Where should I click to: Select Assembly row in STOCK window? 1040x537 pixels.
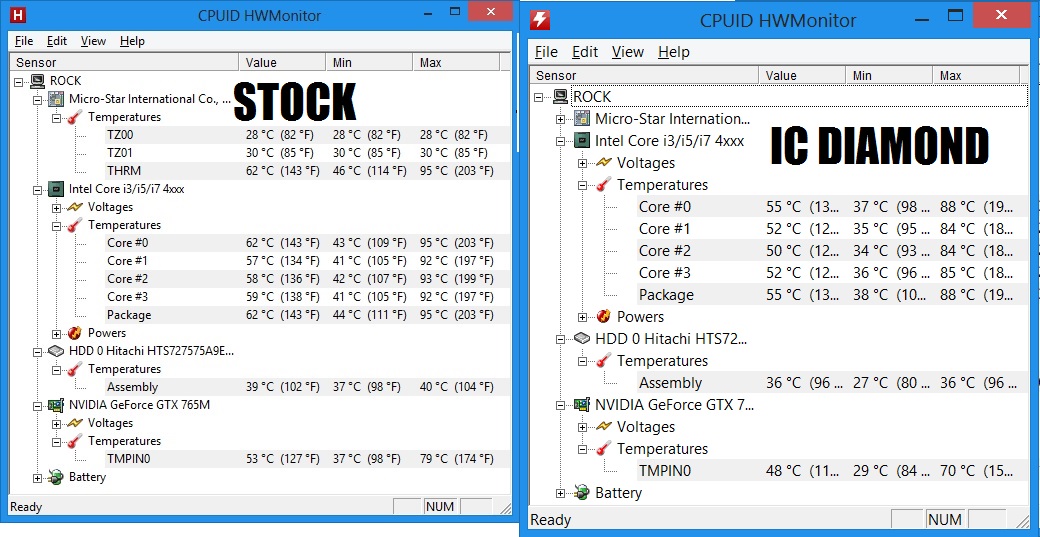(306, 387)
